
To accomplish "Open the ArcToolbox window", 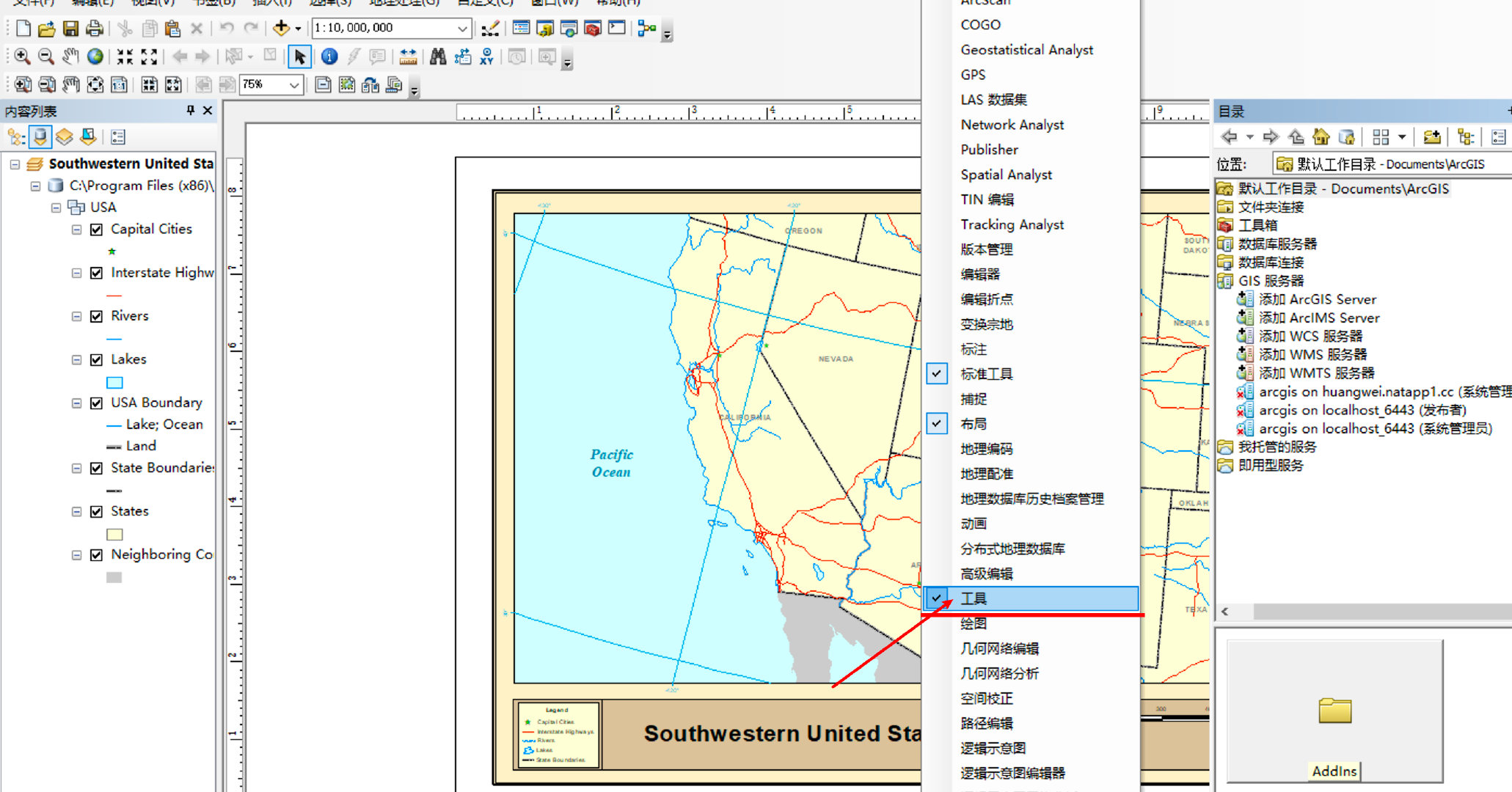I will [x=593, y=28].
